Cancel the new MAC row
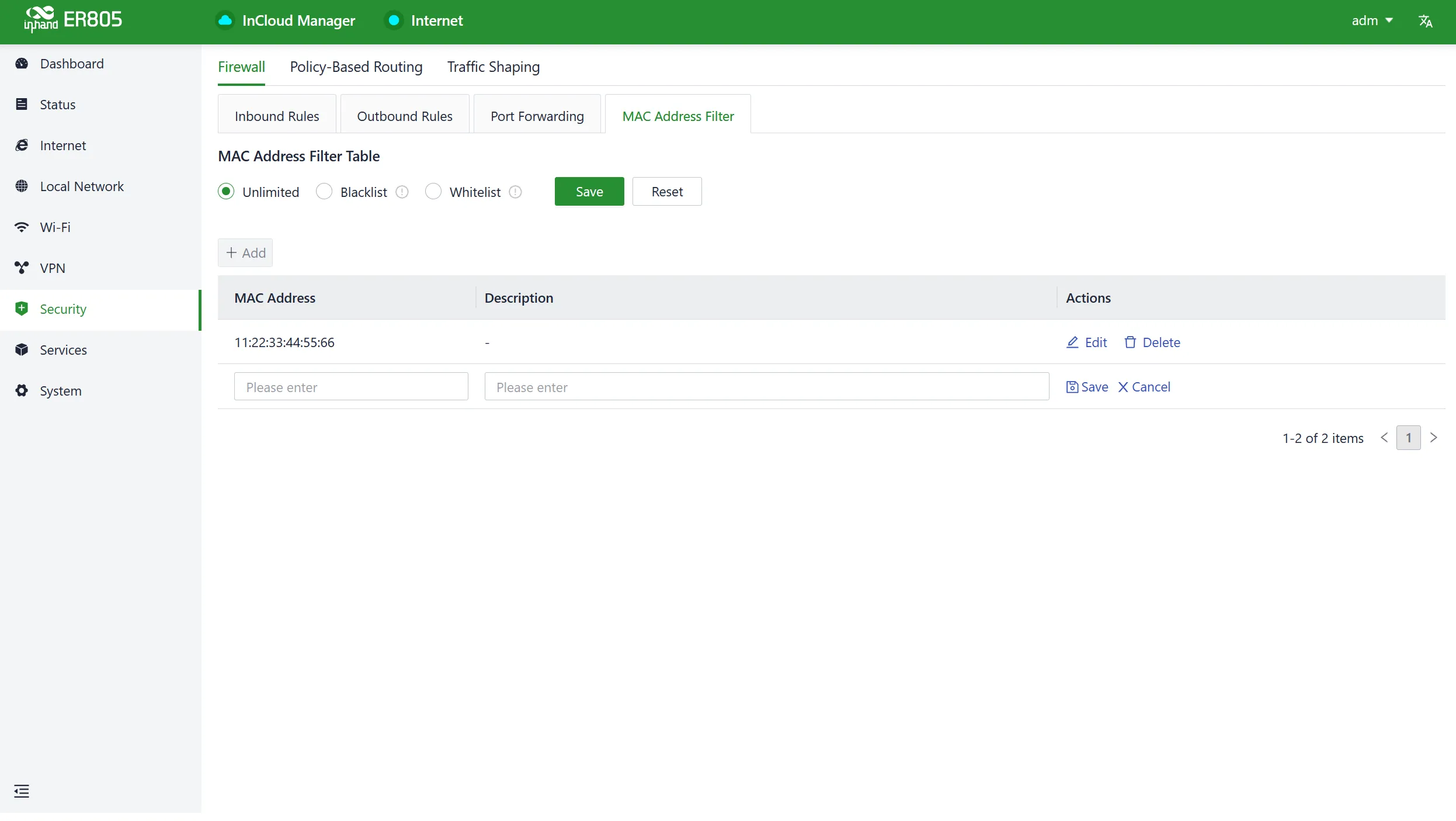This screenshot has height=821, width=1456. [x=1144, y=387]
